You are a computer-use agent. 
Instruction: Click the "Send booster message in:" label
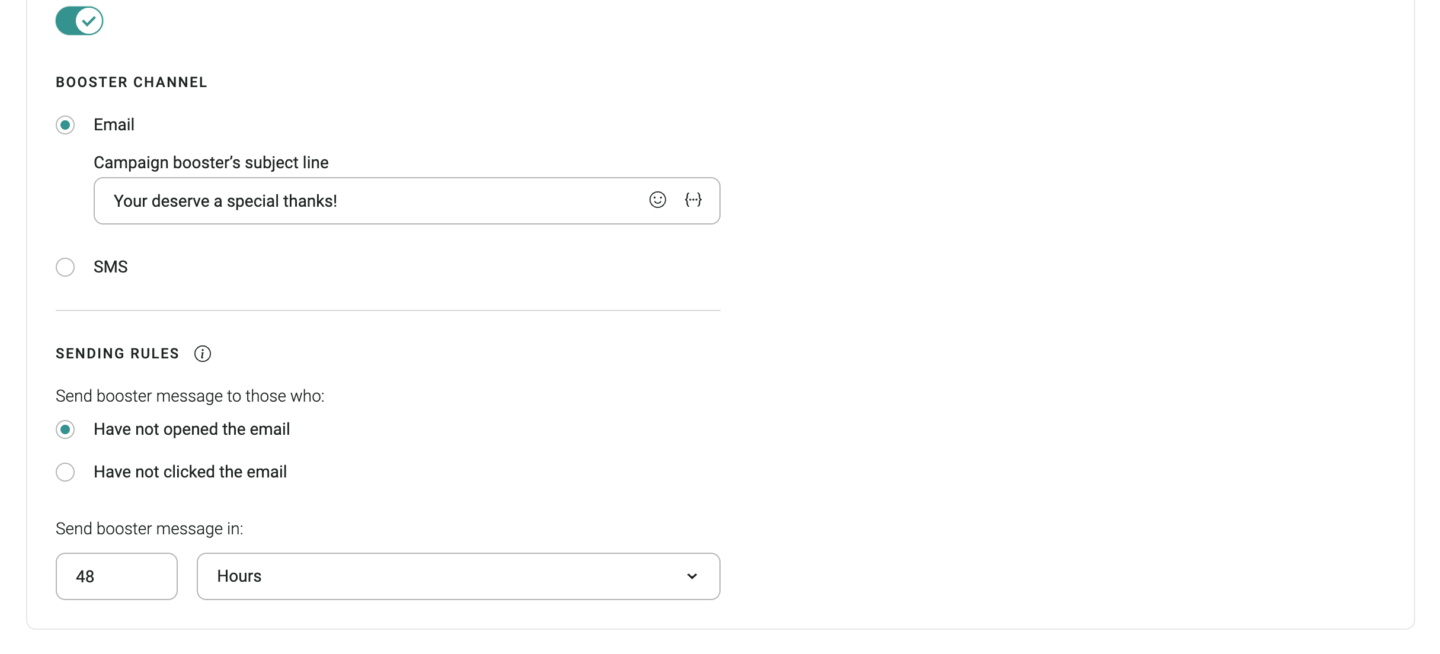(149, 528)
